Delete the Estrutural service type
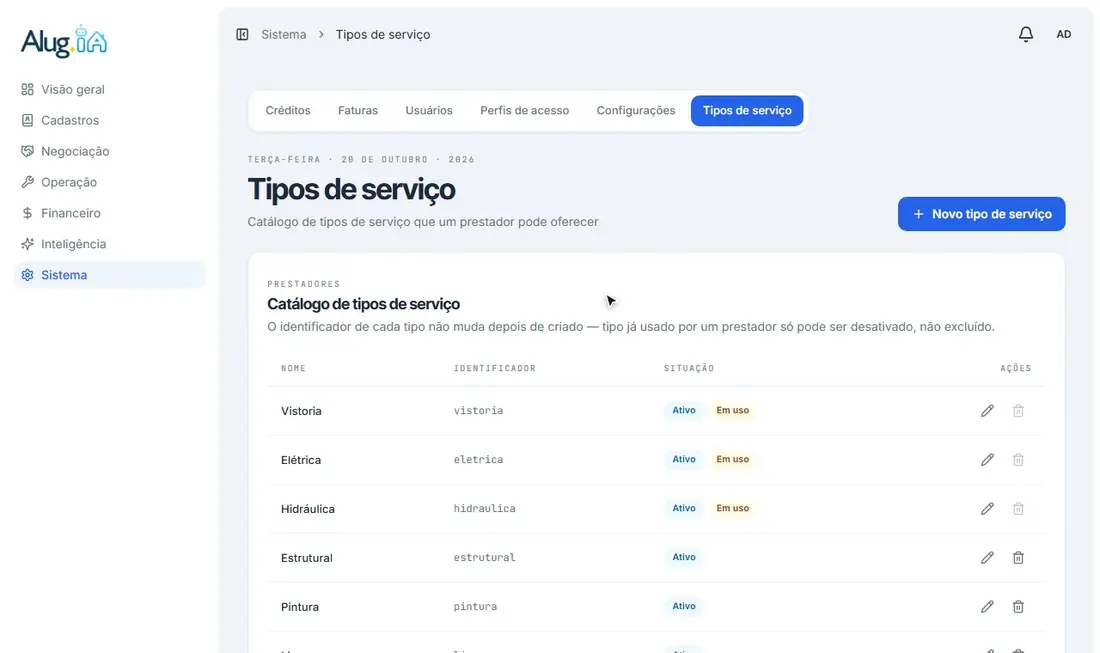 tap(1018, 558)
